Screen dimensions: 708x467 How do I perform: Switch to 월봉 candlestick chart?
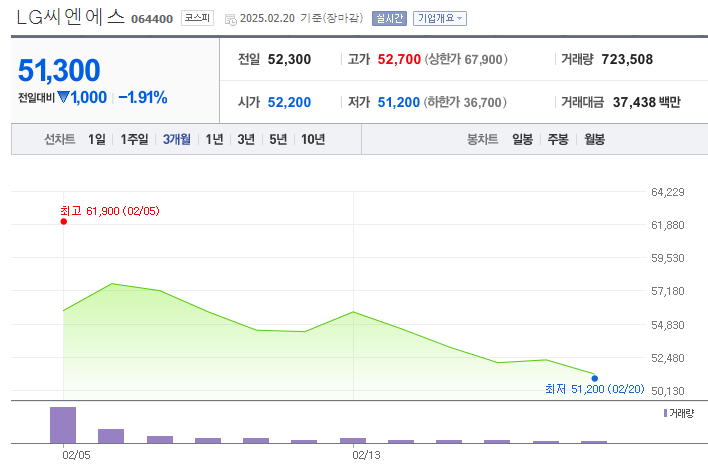594,139
